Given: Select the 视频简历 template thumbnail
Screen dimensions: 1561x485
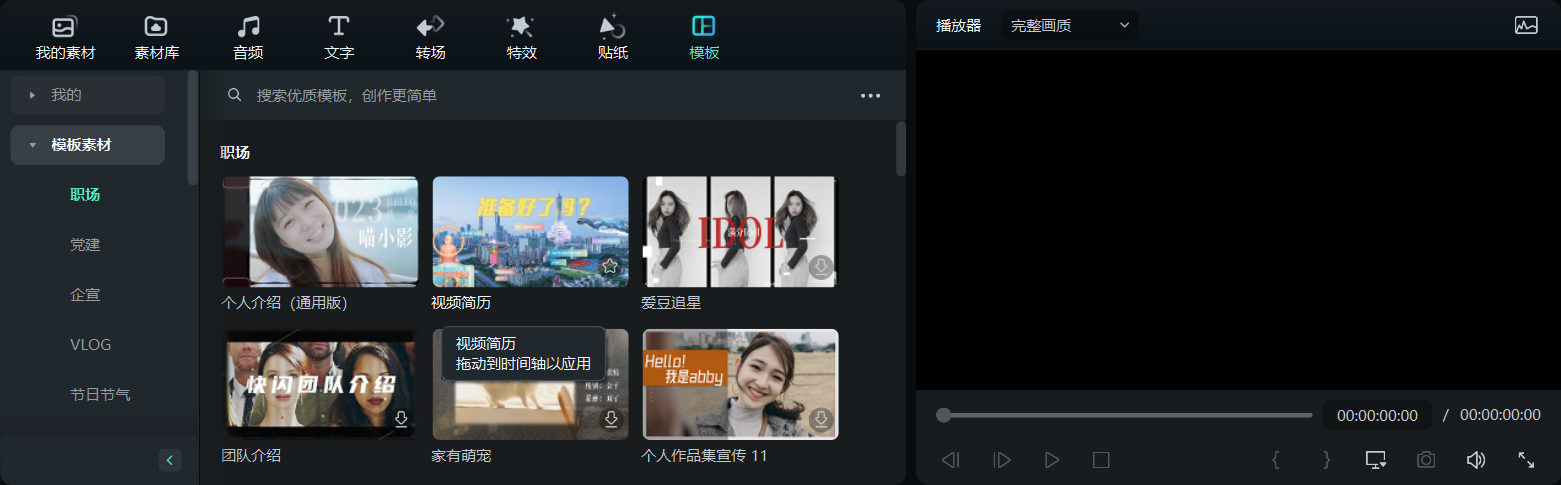Looking at the screenshot, I should (x=530, y=232).
